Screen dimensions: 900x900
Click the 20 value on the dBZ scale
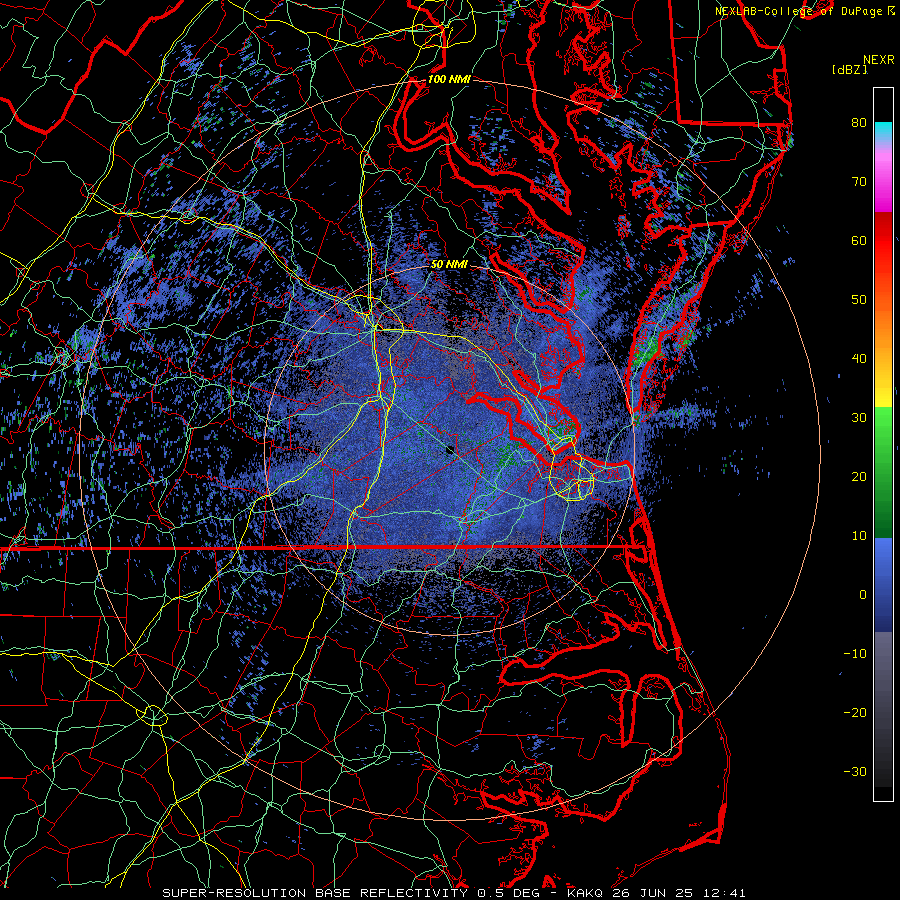tap(859, 477)
